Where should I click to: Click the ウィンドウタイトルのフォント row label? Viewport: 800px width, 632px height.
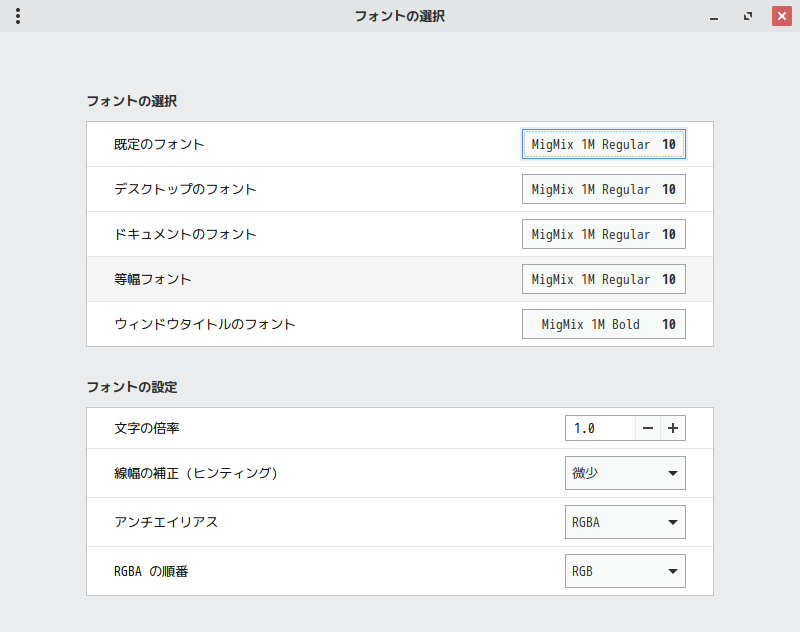pos(205,324)
